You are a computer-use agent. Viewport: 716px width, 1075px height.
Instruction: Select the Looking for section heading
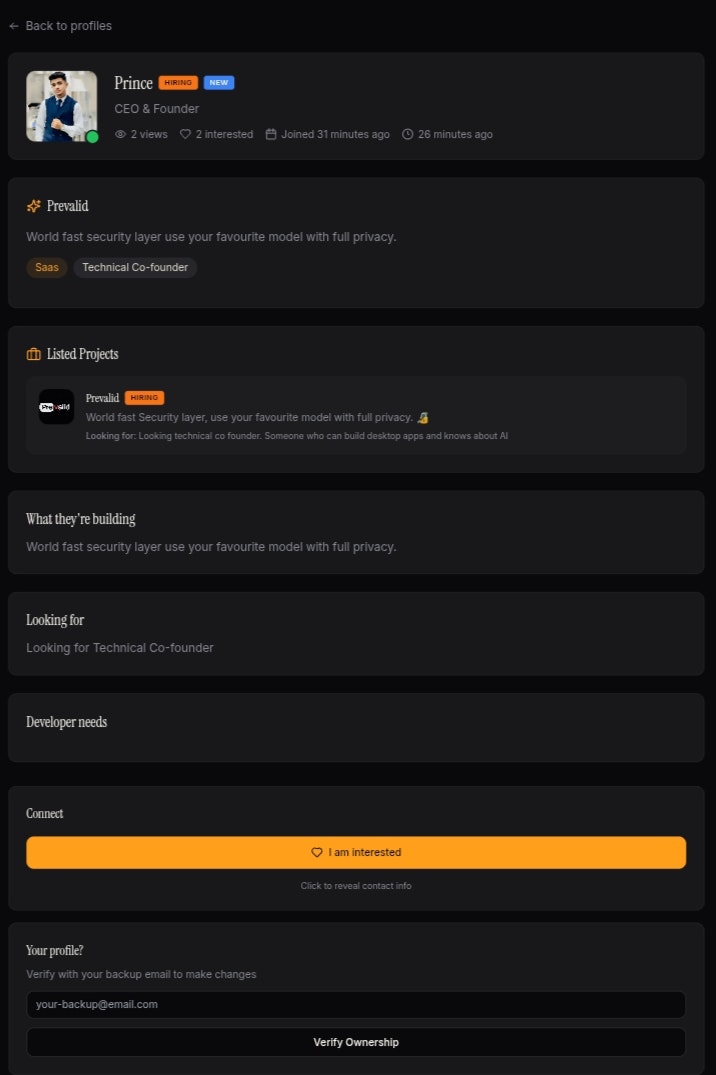click(54, 620)
